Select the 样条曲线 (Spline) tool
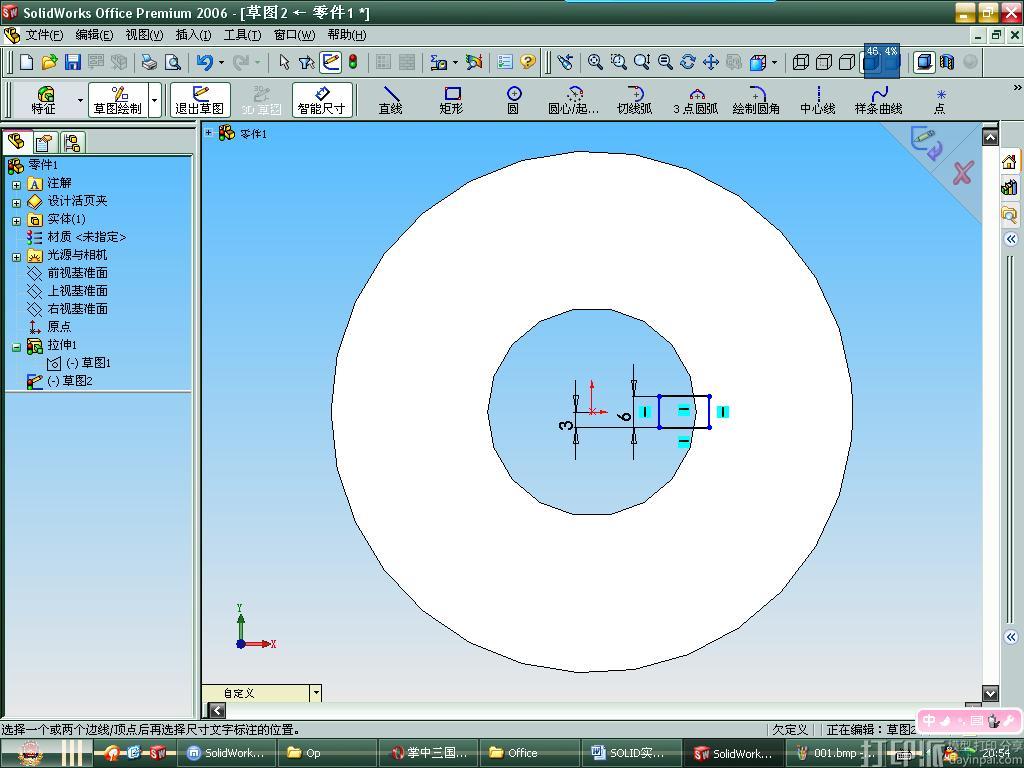1024x768 pixels. (878, 99)
